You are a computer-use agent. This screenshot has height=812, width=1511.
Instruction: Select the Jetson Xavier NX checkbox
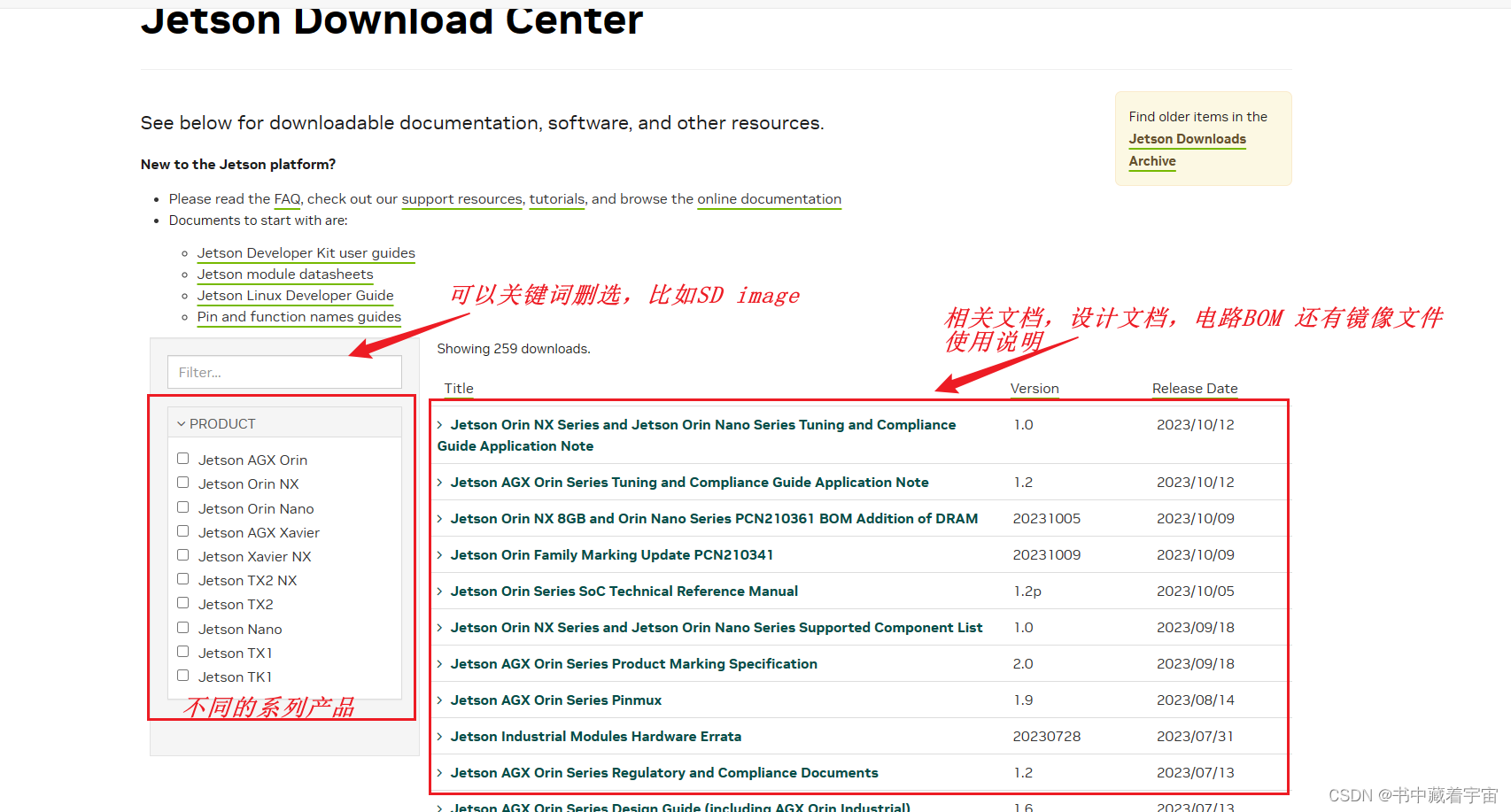pyautogui.click(x=183, y=555)
